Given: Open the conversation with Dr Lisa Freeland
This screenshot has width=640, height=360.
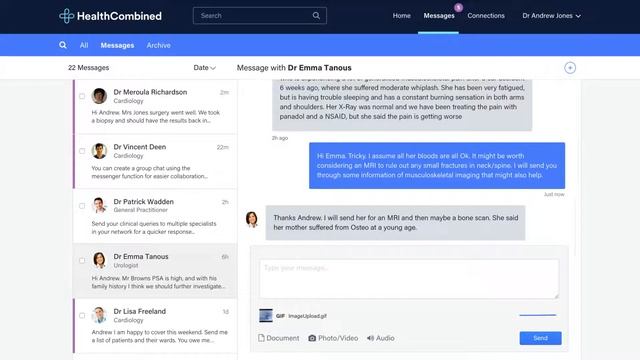Looking at the screenshot, I should tap(156, 326).
